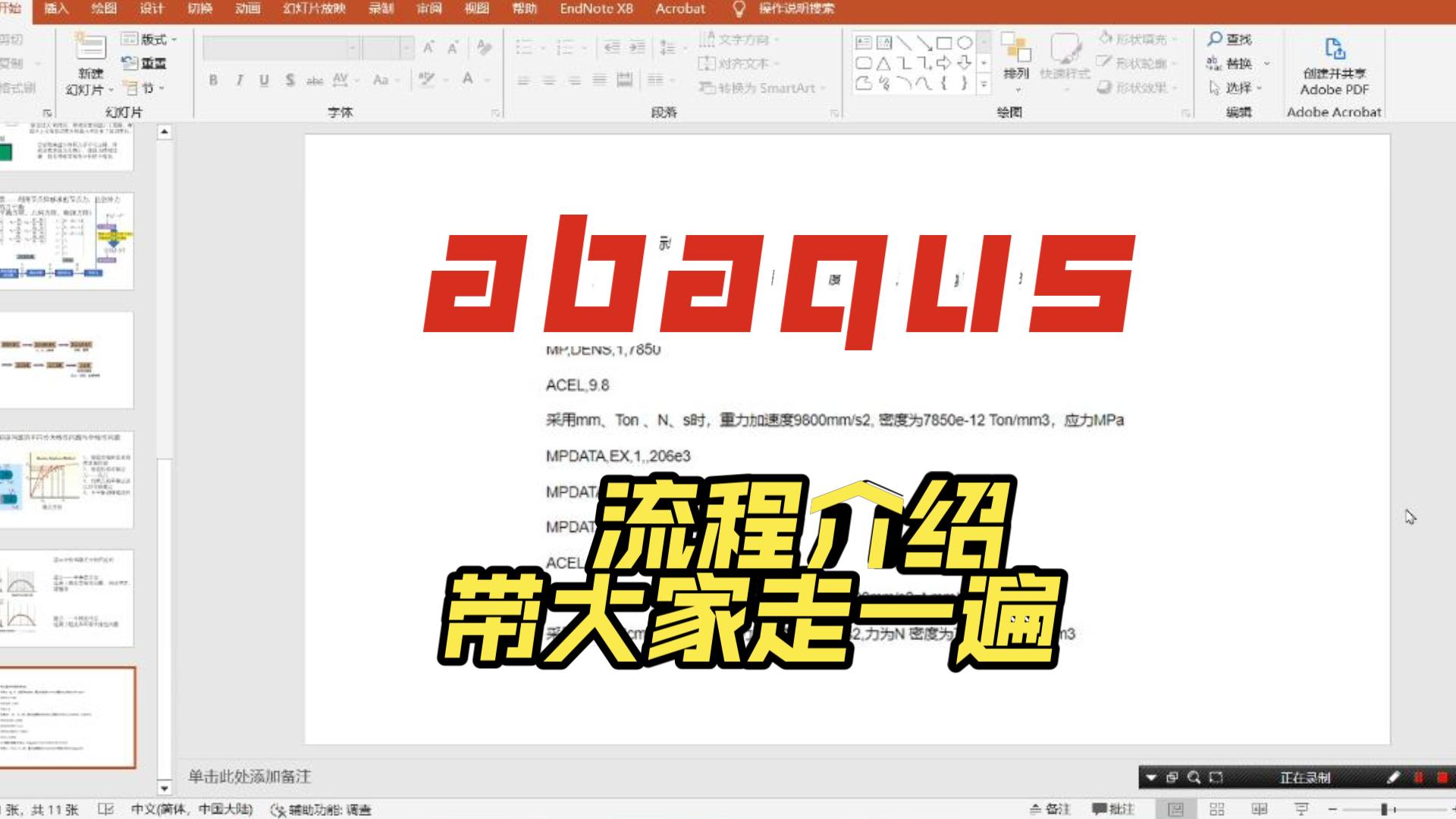Select the Line shape in gallery

tap(904, 42)
